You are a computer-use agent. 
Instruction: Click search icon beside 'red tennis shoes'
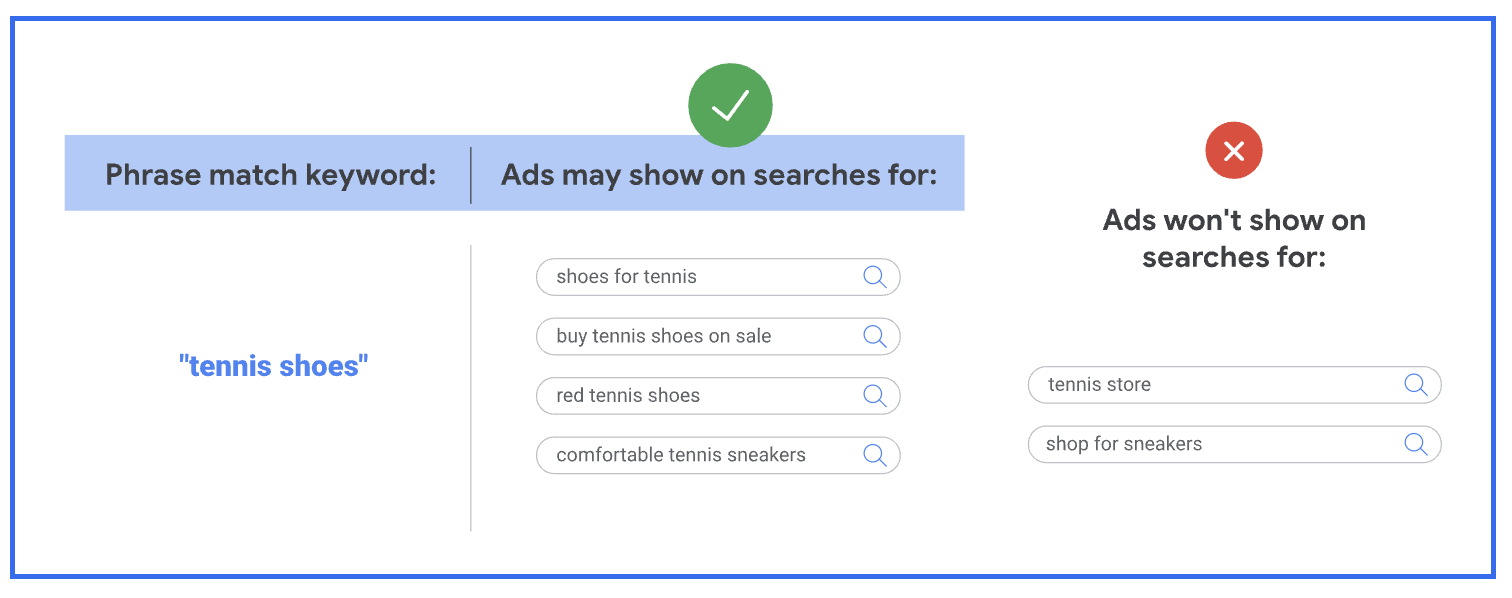click(875, 395)
